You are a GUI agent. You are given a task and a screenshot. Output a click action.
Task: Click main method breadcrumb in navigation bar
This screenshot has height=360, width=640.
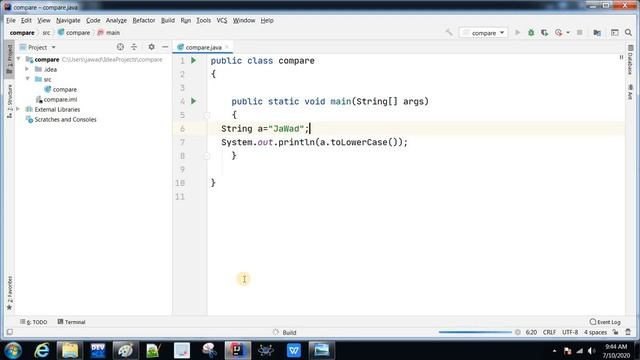point(109,32)
